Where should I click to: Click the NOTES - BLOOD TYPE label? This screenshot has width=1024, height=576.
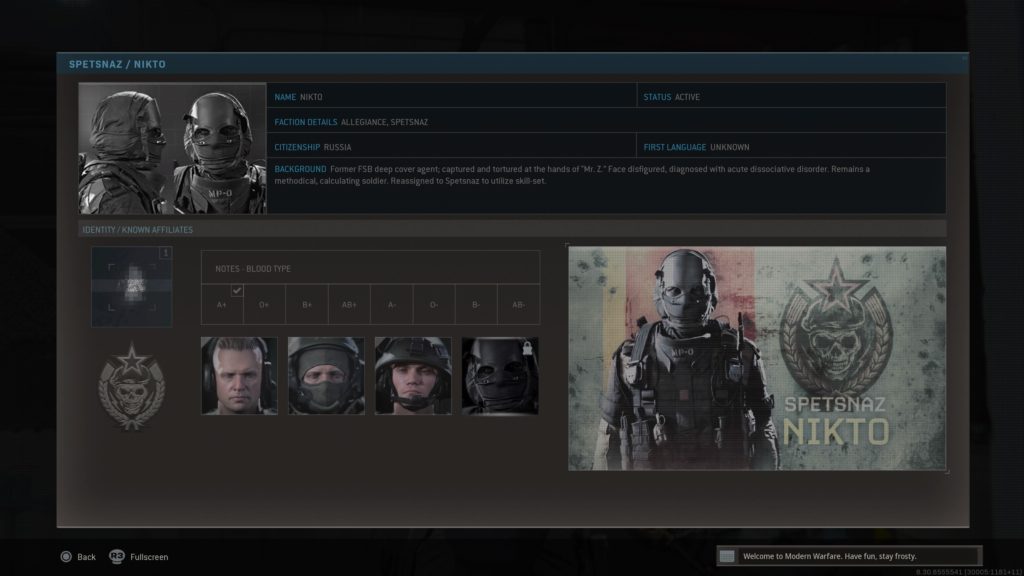click(x=253, y=268)
